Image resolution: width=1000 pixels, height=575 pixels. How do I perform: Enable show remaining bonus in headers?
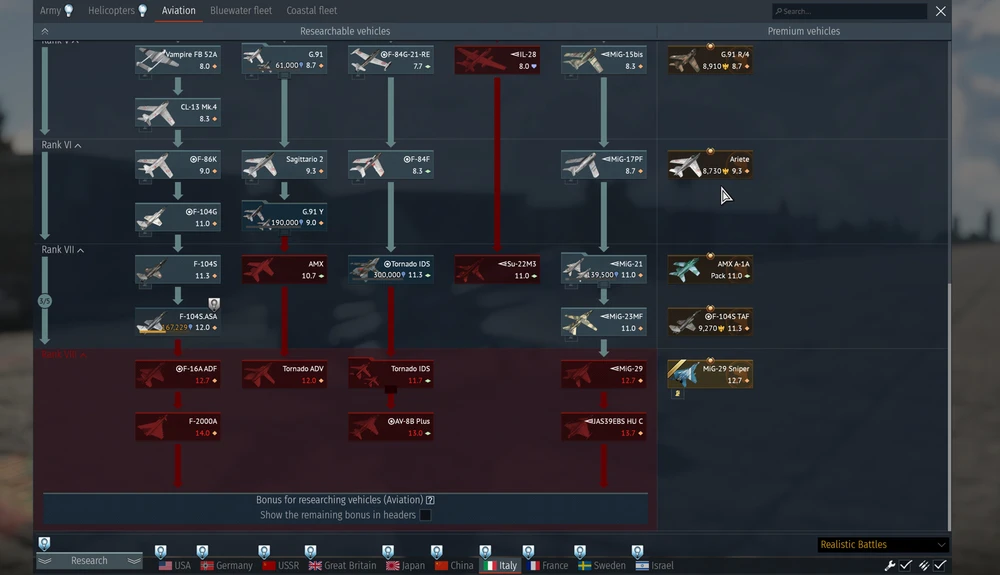(425, 515)
